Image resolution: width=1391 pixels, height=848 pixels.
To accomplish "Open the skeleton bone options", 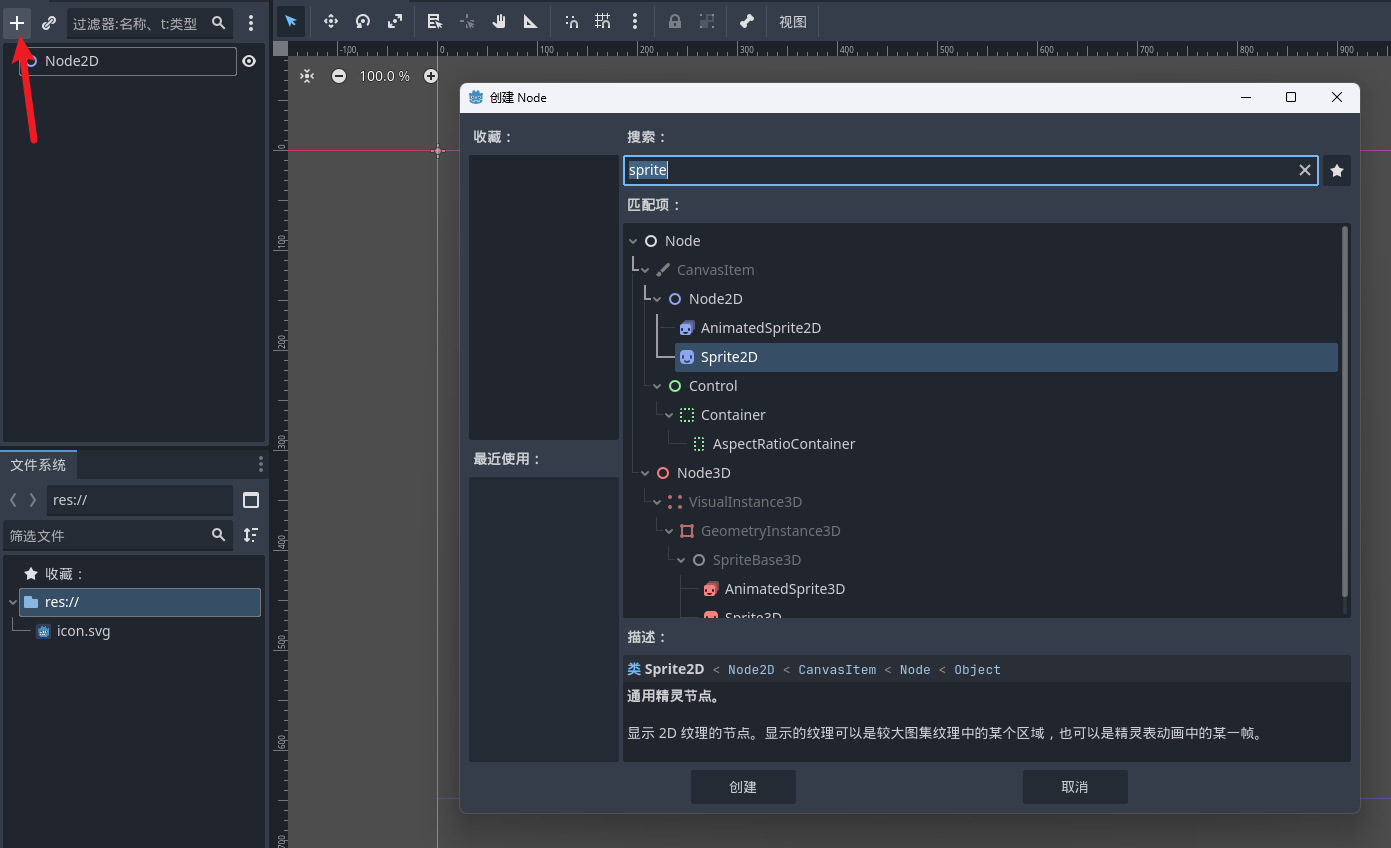I will click(746, 21).
